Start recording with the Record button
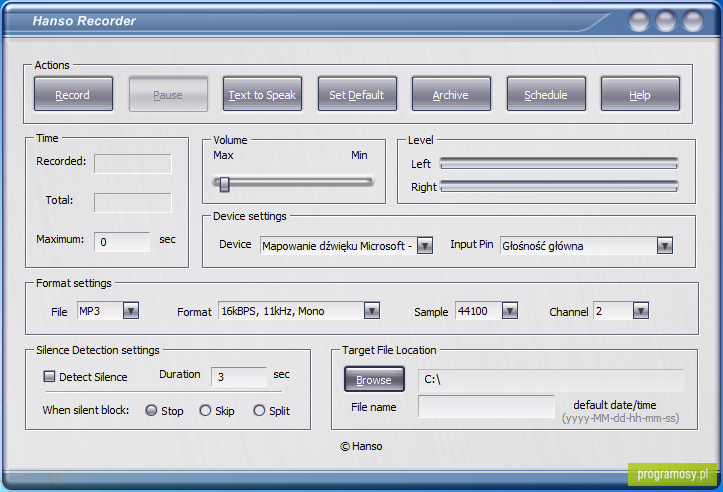This screenshot has width=723, height=492. [x=73, y=95]
